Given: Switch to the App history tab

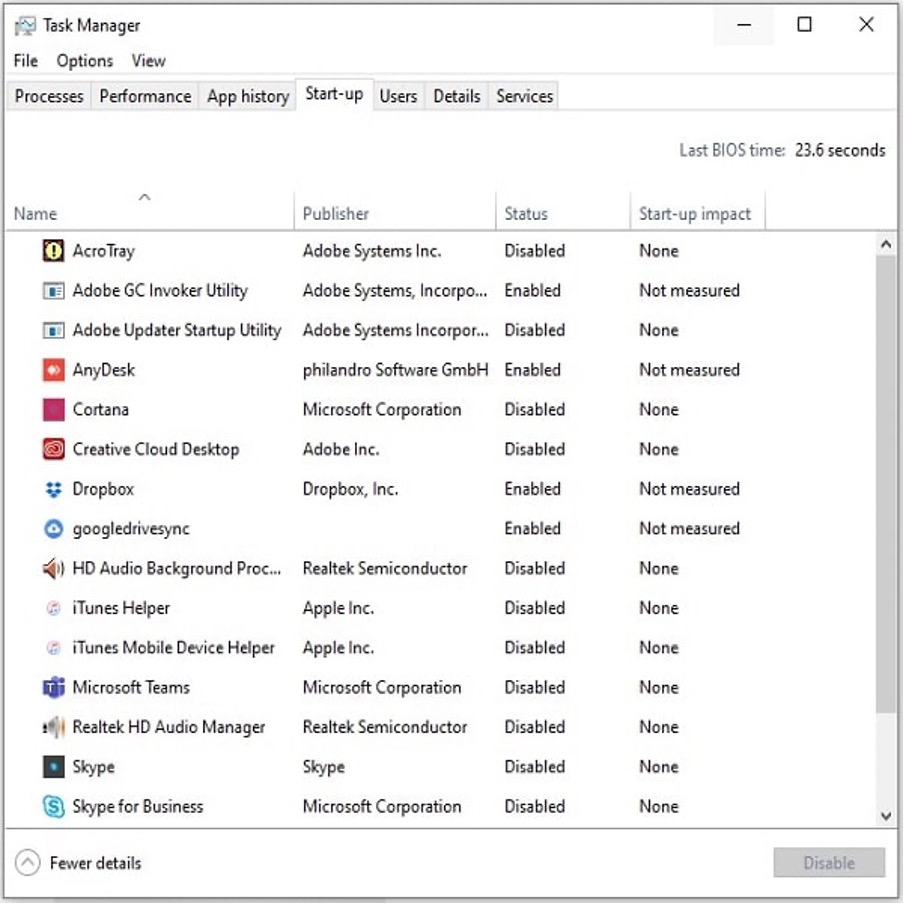Looking at the screenshot, I should [248, 96].
